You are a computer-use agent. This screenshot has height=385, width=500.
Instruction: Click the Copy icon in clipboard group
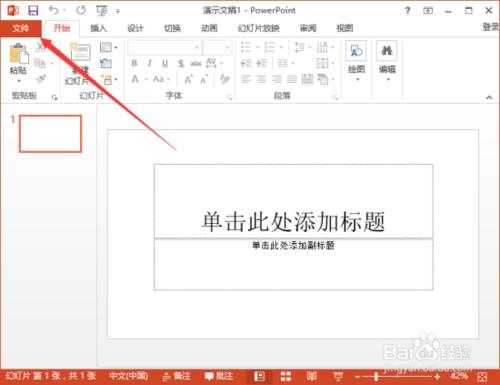coord(40,63)
